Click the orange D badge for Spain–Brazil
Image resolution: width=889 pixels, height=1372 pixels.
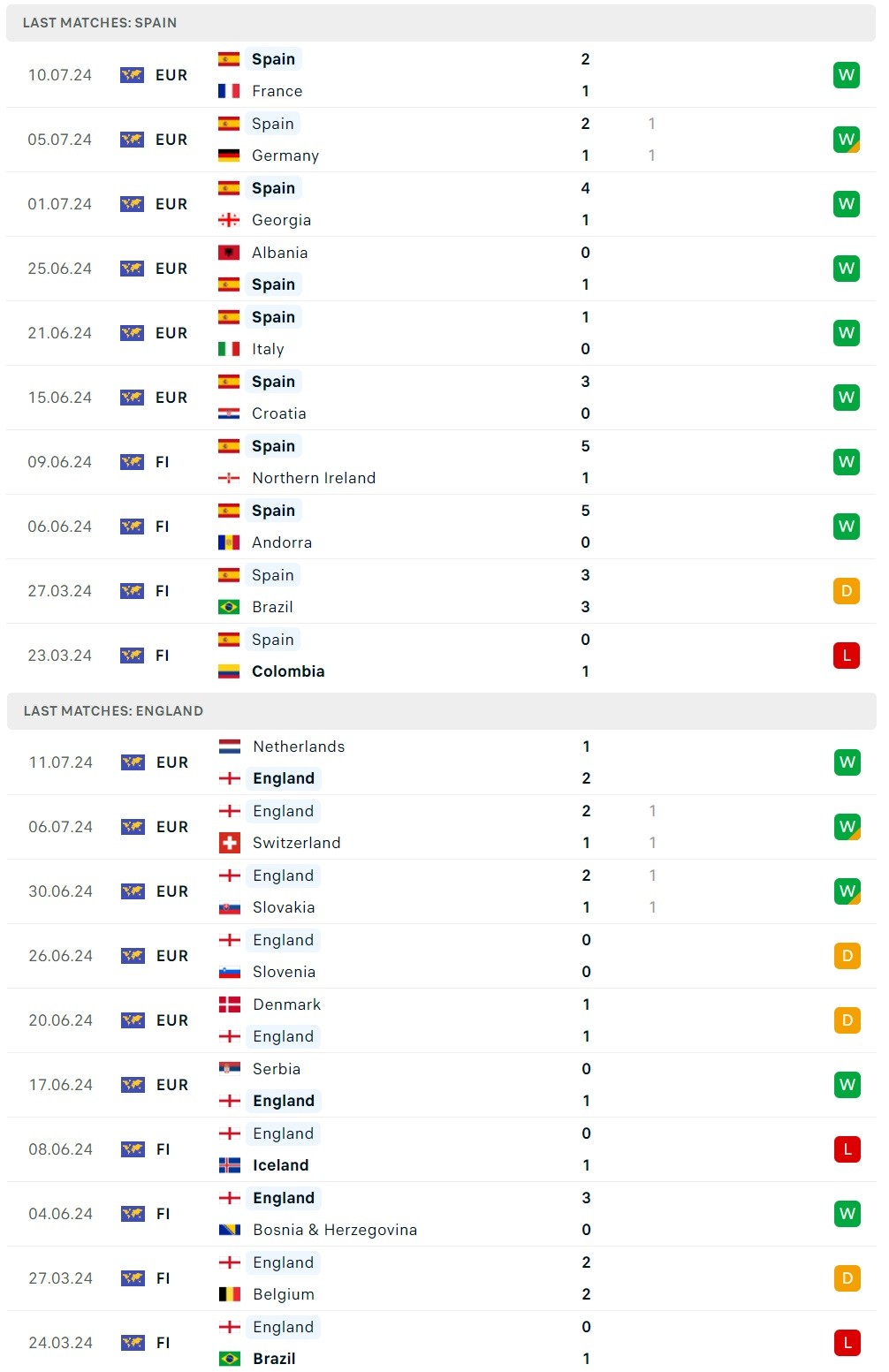coord(846,591)
